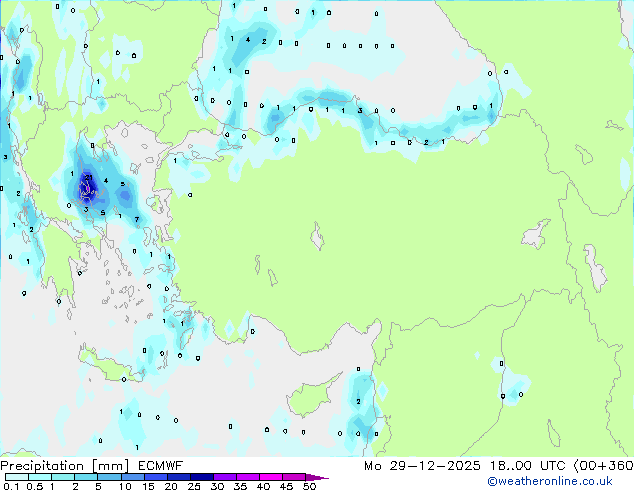Click the 'ECMWF' model label
634x490 pixels.
(x=161, y=466)
